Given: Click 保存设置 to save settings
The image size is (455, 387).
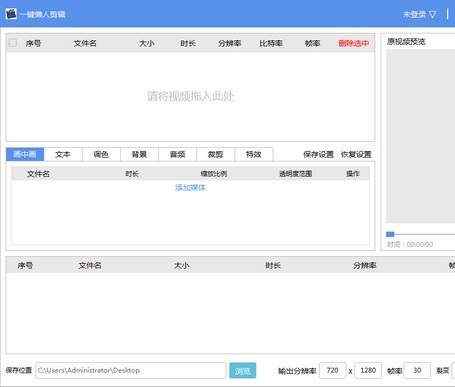Looking at the screenshot, I should coord(318,154).
